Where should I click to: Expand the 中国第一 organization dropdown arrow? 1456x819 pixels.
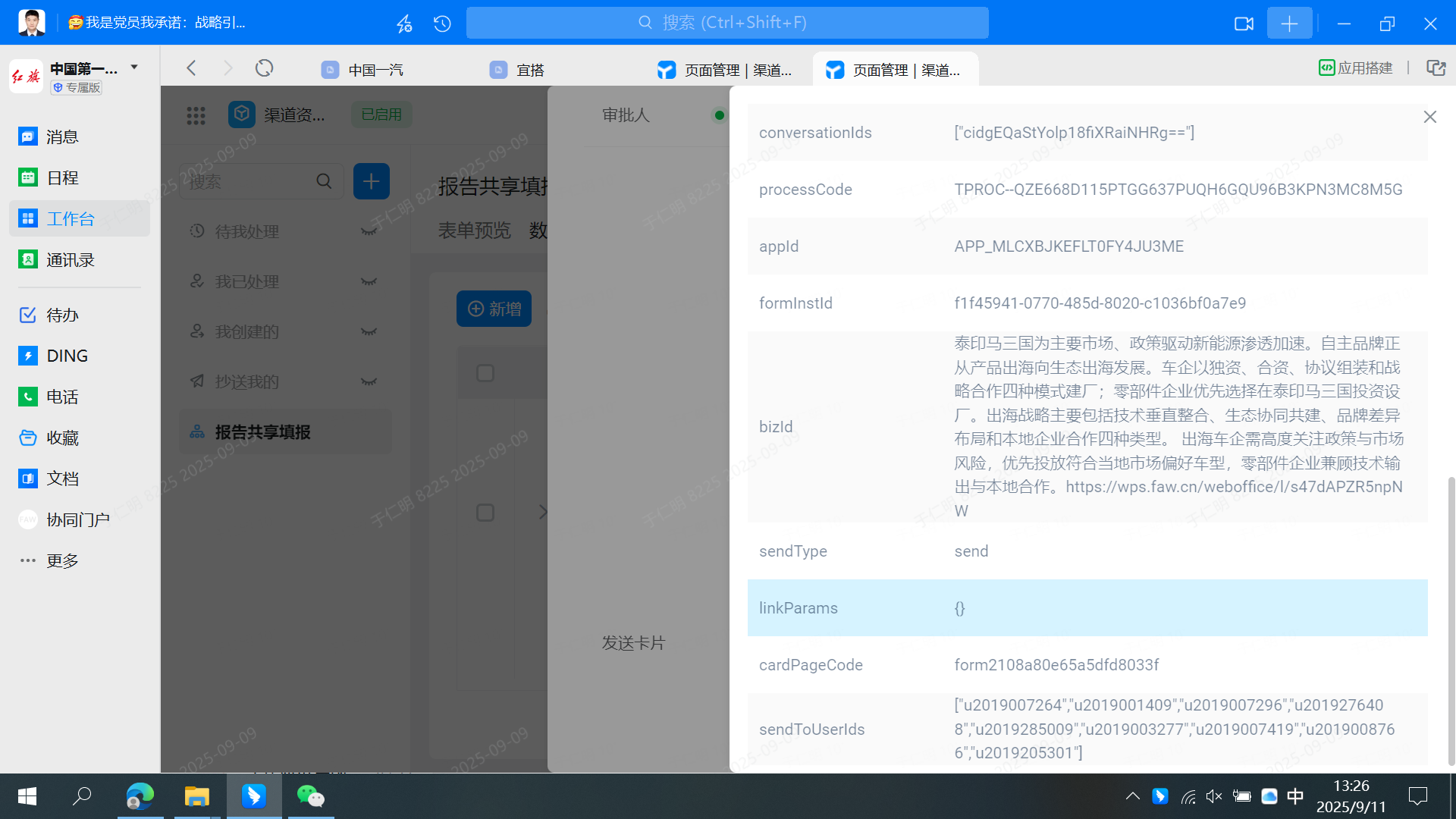[134, 67]
